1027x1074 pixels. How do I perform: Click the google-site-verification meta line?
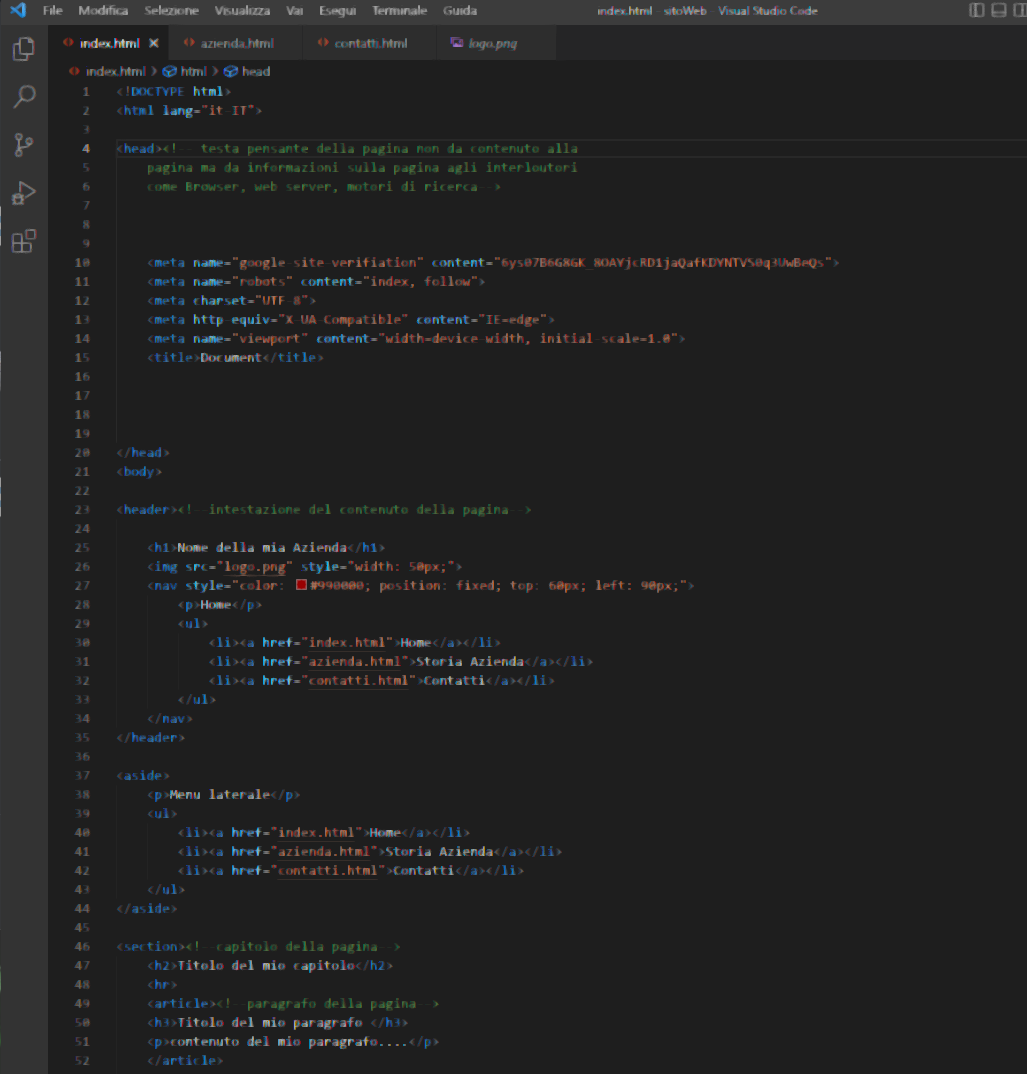pos(493,262)
